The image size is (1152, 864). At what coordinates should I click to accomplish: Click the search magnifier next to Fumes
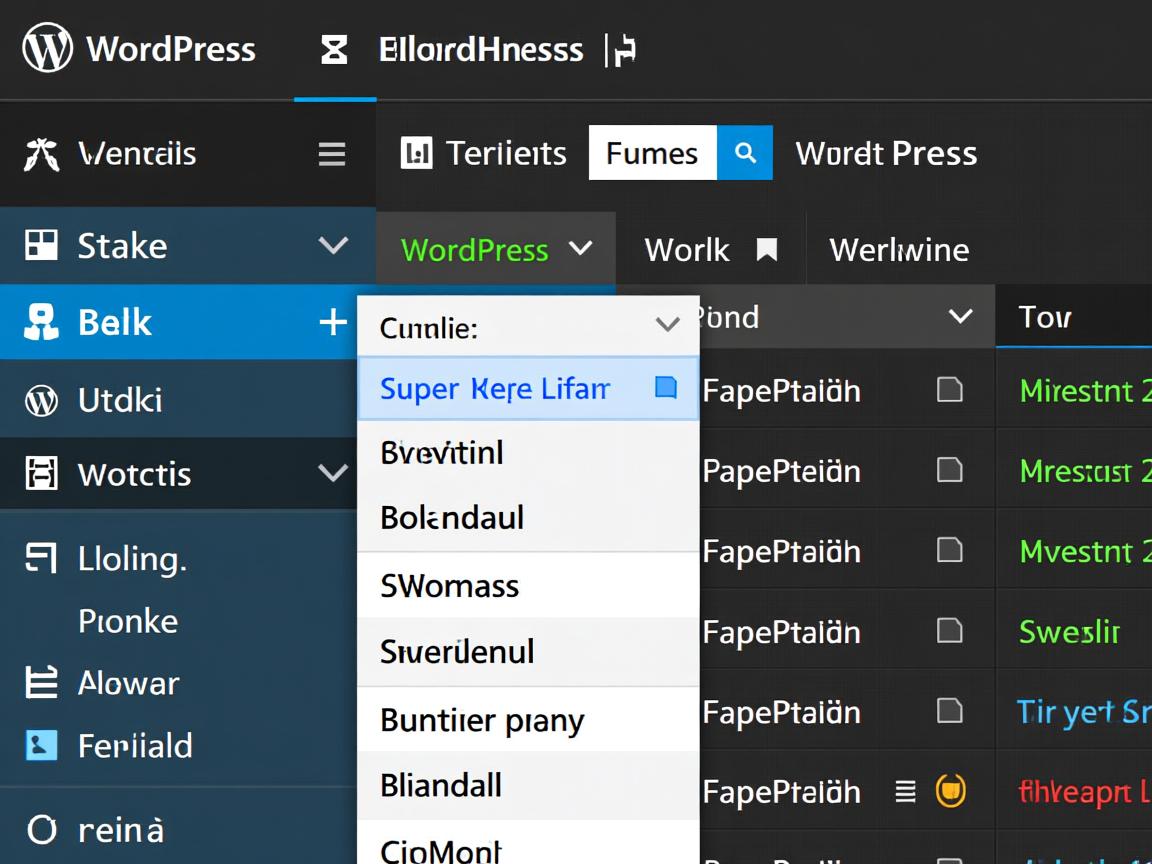[745, 152]
